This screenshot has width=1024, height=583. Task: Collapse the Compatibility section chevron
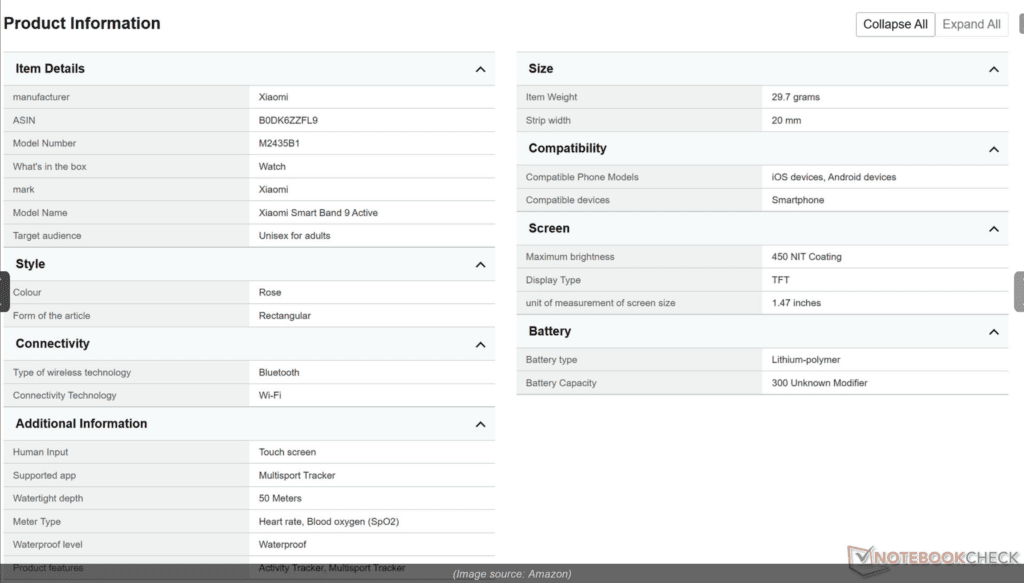(993, 150)
